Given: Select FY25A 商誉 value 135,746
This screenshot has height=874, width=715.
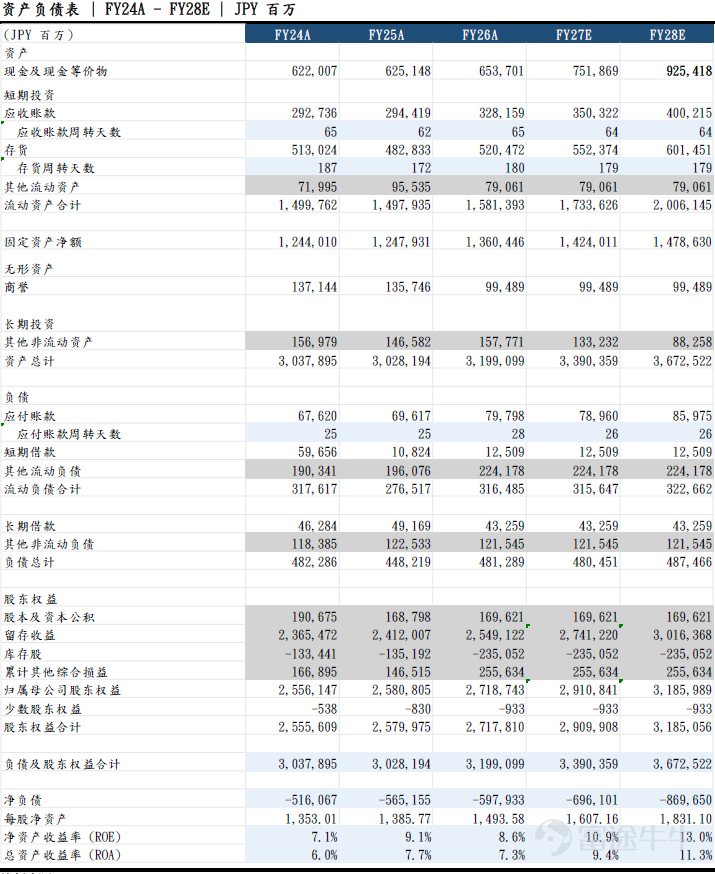Looking at the screenshot, I should point(408,287).
